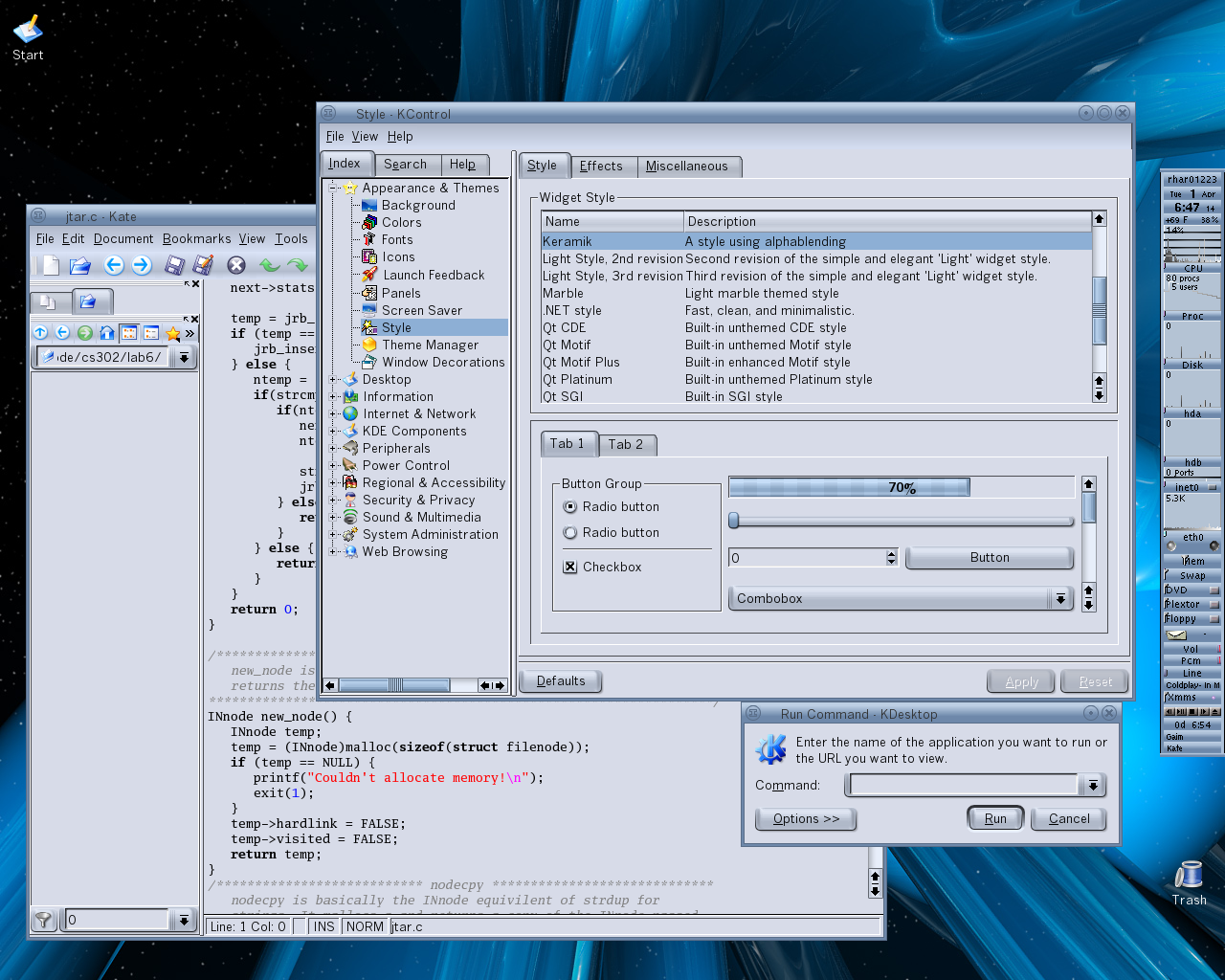Click the green forward arrow in Kate file selector
The width and height of the screenshot is (1225, 980).
(x=85, y=333)
